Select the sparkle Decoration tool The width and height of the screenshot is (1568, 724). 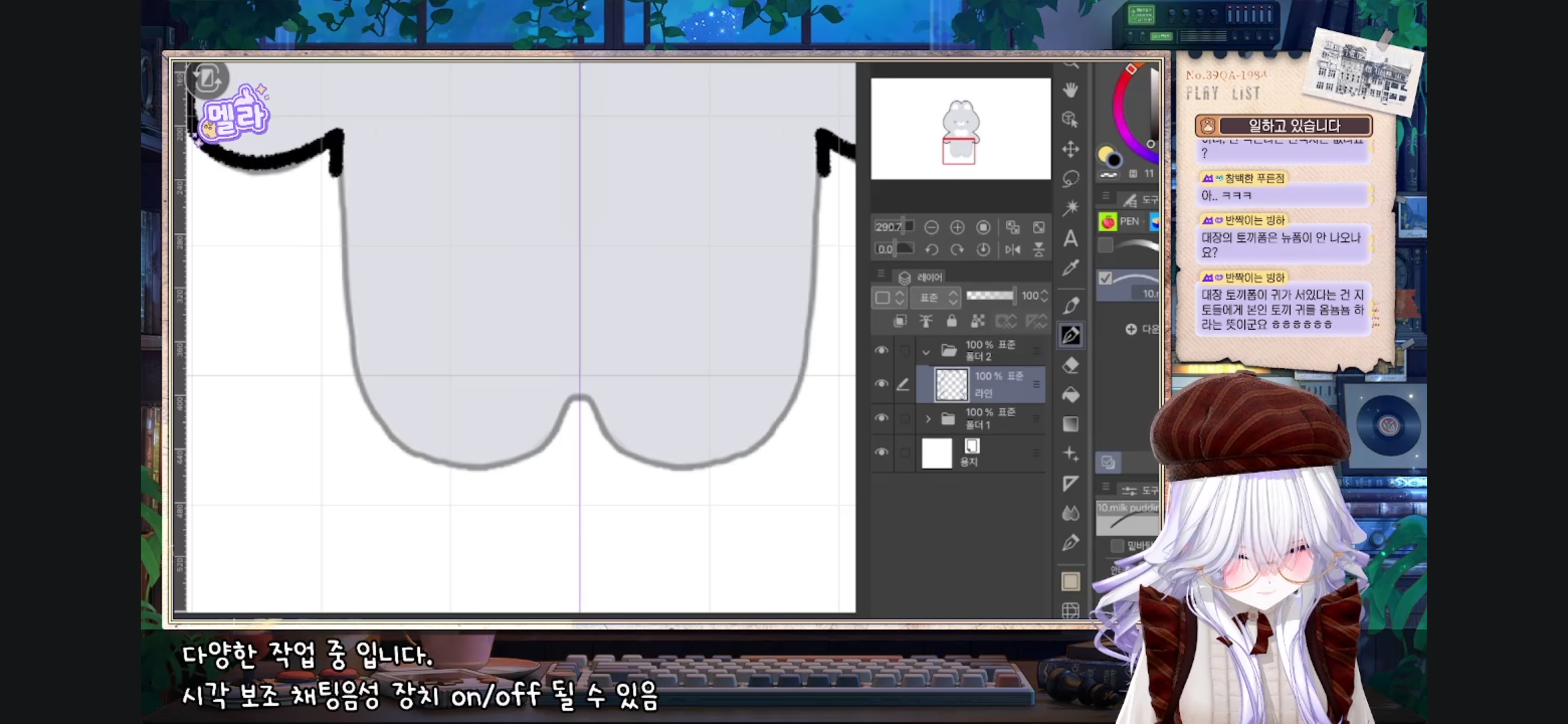point(1070,454)
